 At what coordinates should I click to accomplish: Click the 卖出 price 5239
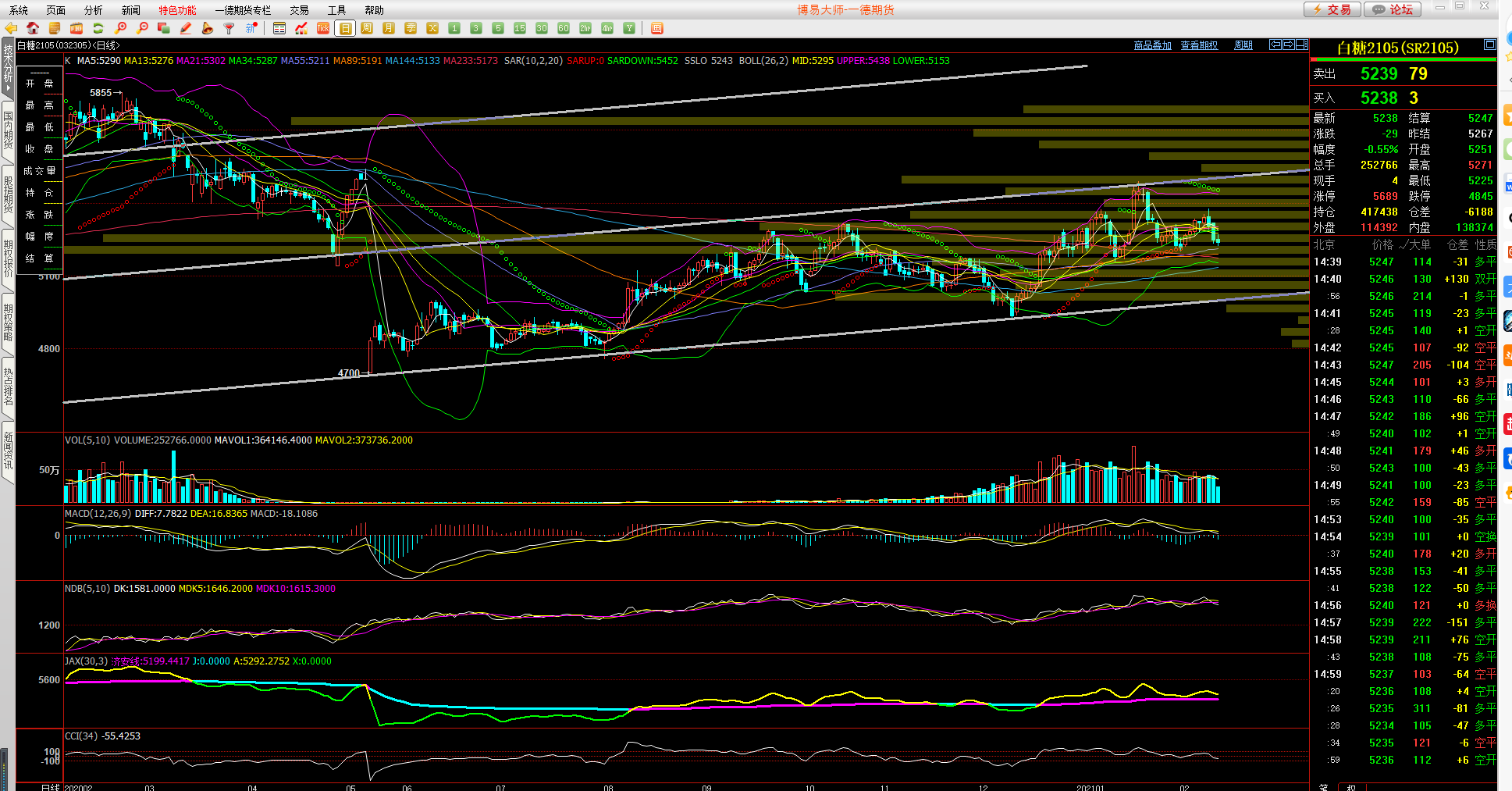click(x=1379, y=73)
